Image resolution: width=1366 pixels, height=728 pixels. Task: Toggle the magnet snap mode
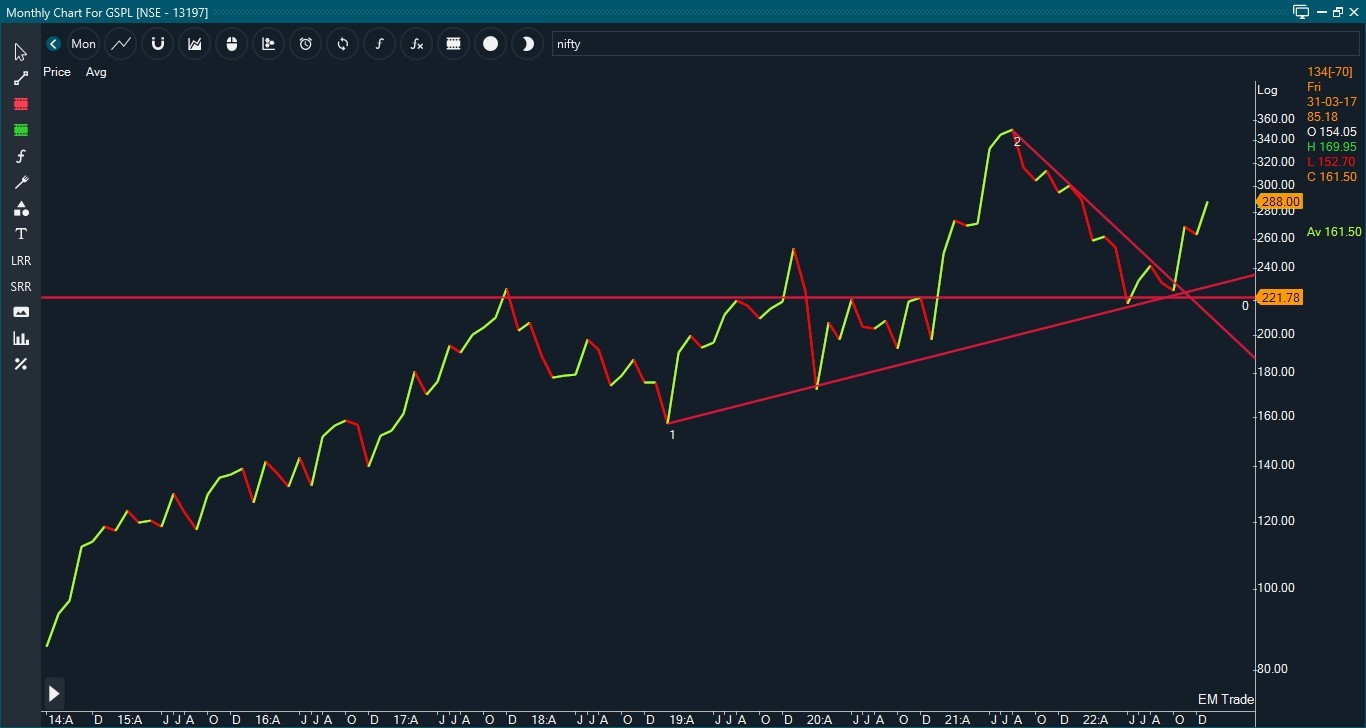tap(157, 44)
